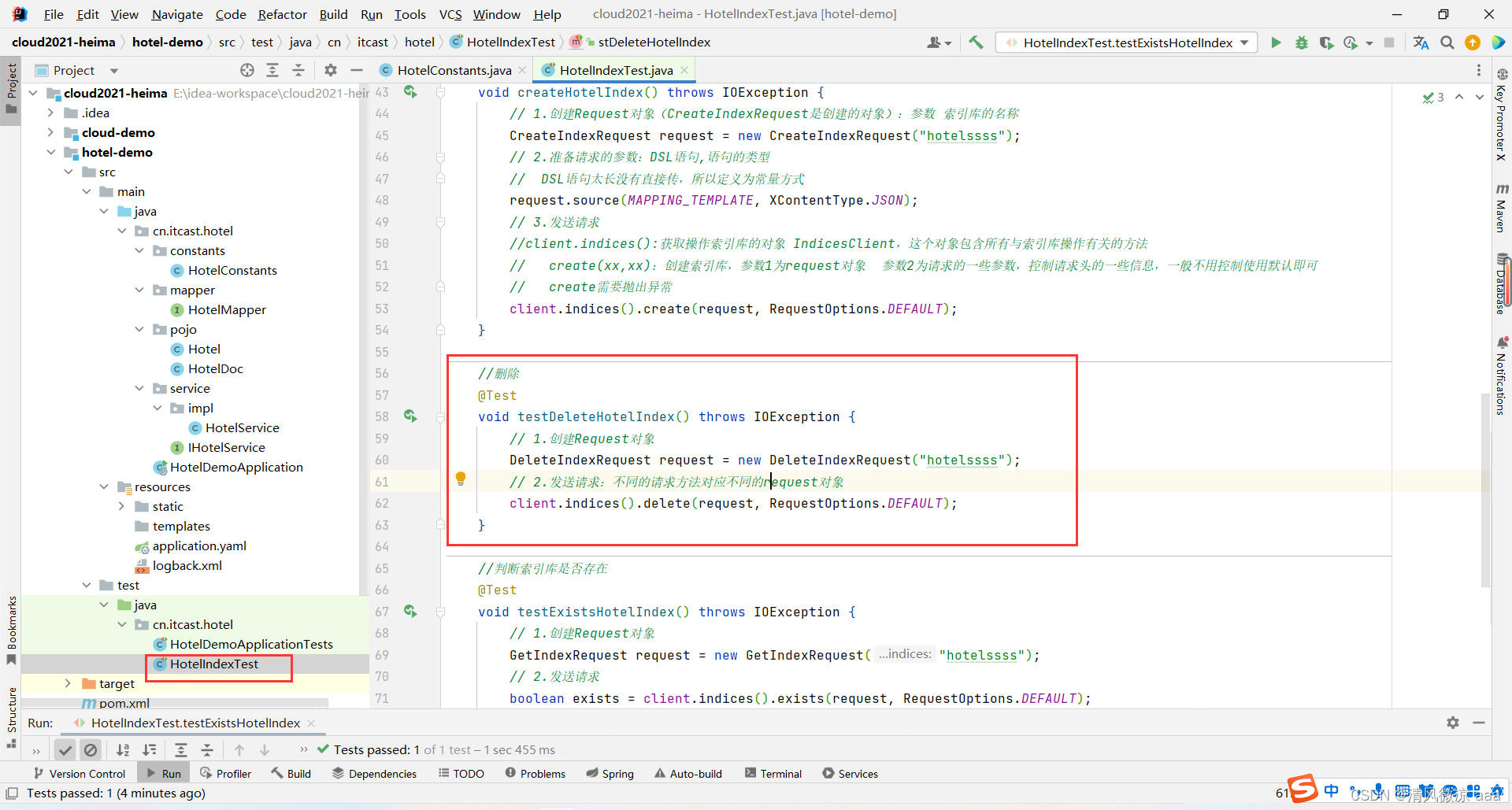Start debugging with the bug icon

1301,43
